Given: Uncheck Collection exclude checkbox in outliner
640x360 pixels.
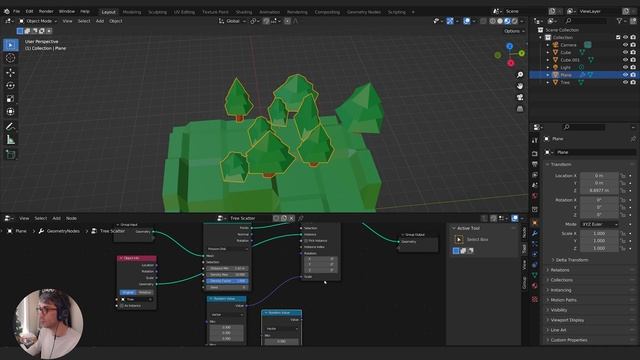Looking at the screenshot, I should click(x=618, y=37).
